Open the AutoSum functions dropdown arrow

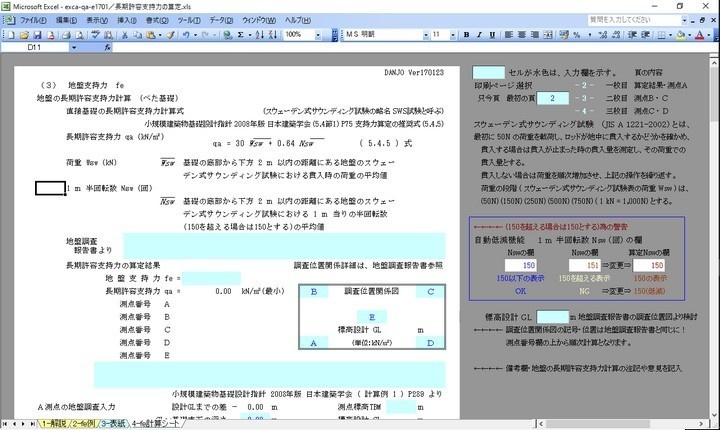tap(250, 35)
